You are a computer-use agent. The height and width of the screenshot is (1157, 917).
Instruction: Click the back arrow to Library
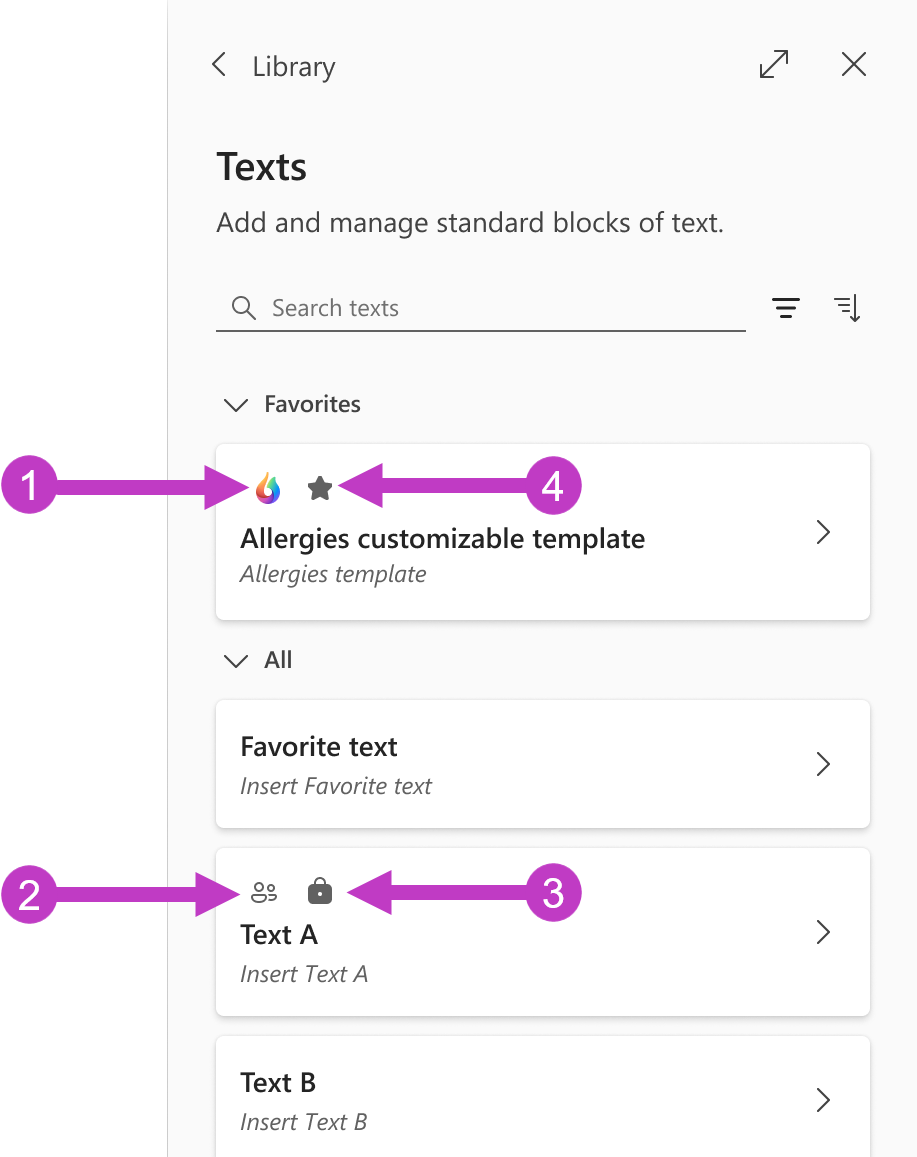pos(219,64)
